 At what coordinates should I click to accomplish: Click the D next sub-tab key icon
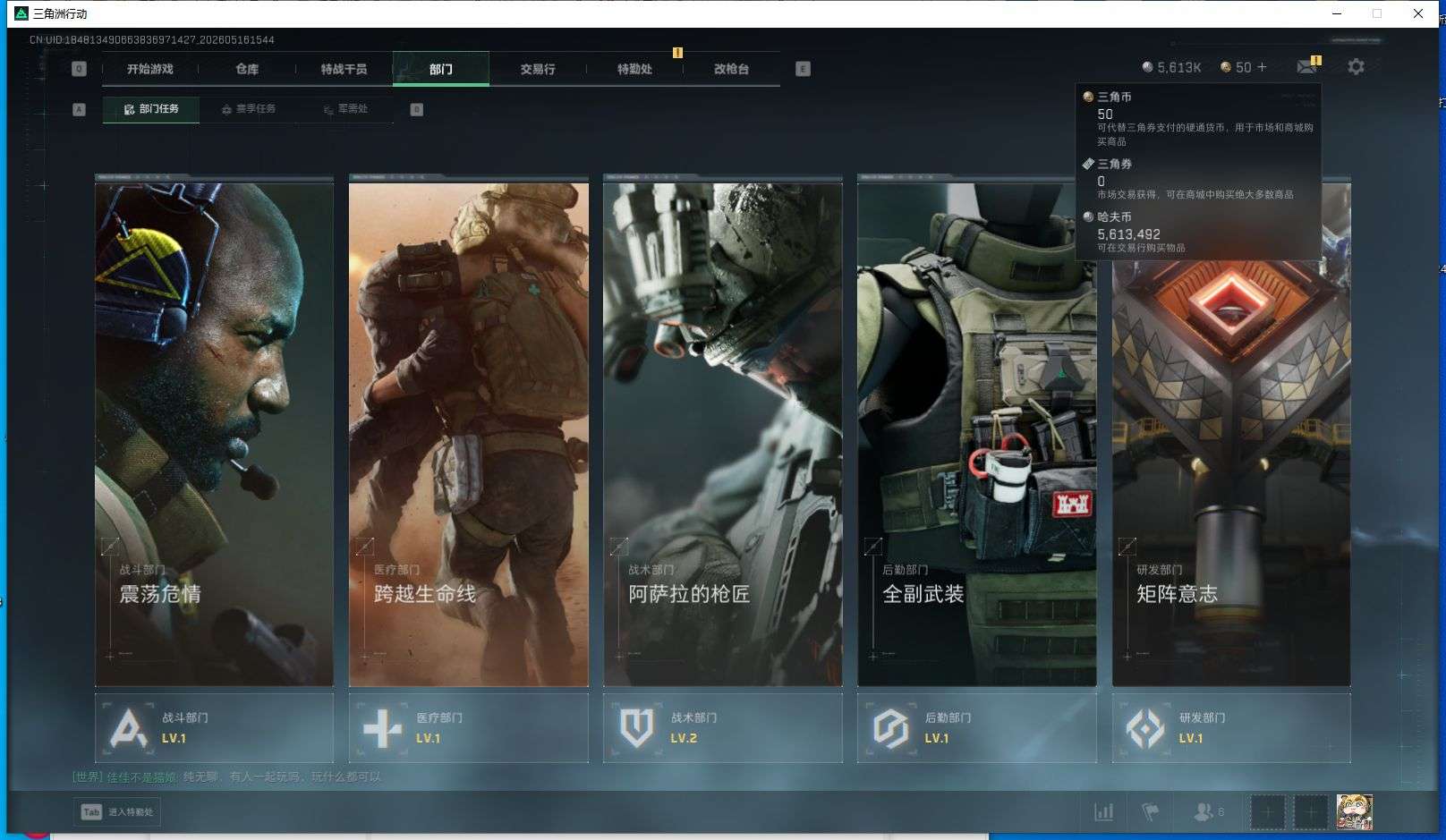pyautogui.click(x=416, y=109)
